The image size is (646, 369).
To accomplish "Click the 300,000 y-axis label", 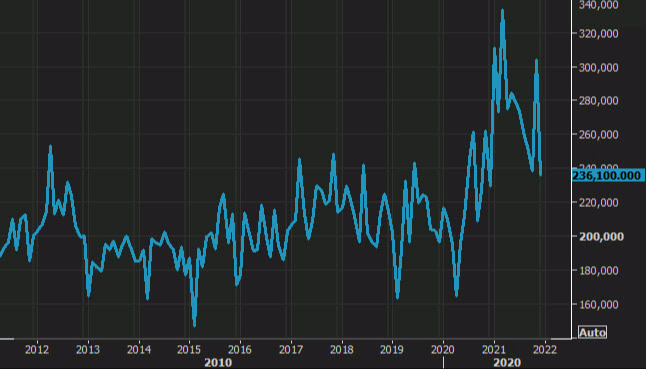I will tap(599, 67).
